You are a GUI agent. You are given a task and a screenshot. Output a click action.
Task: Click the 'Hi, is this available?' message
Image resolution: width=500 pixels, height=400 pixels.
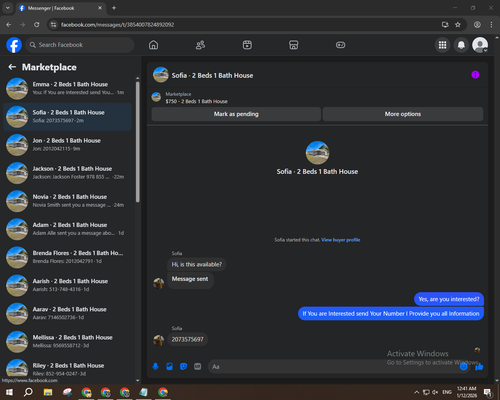[197, 264]
